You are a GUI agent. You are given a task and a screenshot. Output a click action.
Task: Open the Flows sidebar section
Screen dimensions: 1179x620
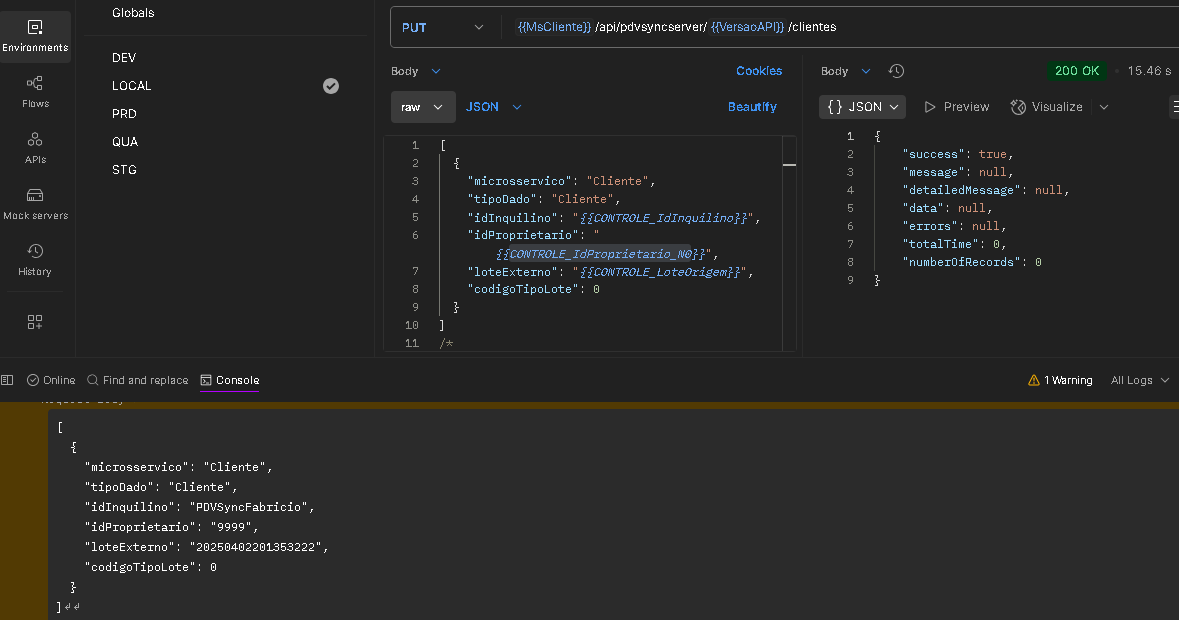(35, 92)
